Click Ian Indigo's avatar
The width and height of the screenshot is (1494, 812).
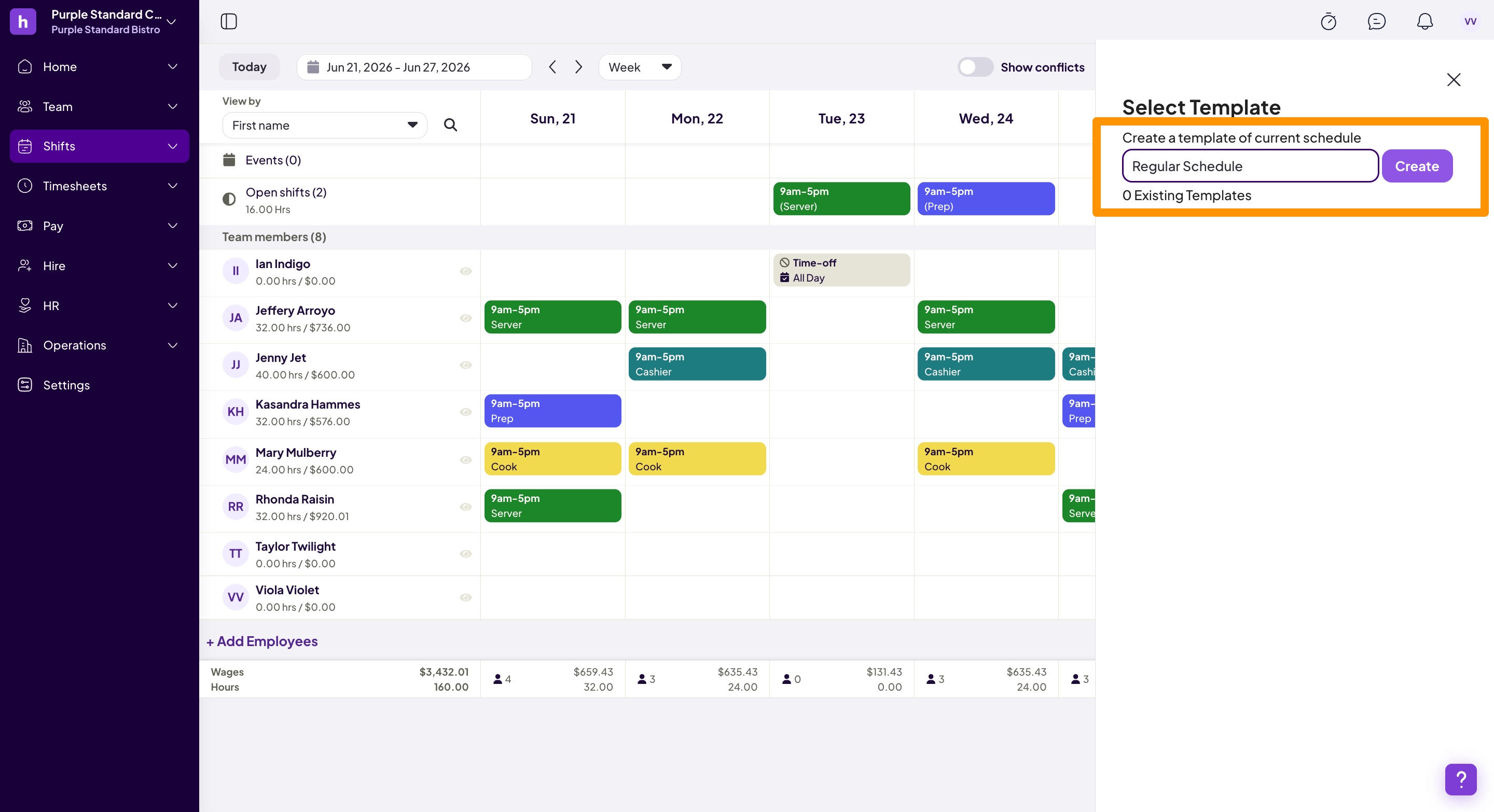coord(236,271)
